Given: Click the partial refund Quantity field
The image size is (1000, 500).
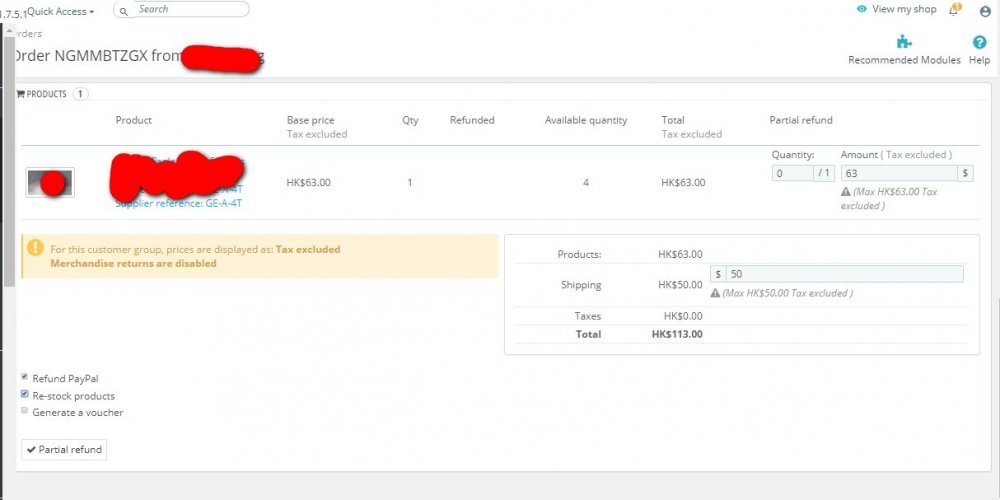Looking at the screenshot, I should pyautogui.click(x=792, y=173).
